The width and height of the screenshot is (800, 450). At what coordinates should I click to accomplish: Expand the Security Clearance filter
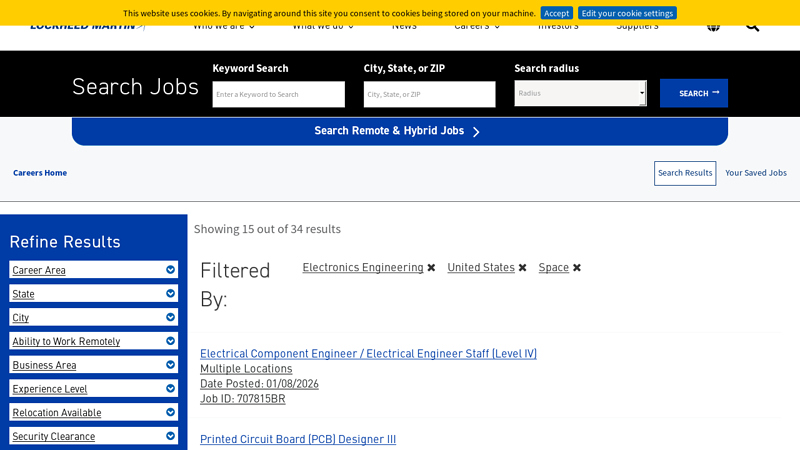click(93, 436)
